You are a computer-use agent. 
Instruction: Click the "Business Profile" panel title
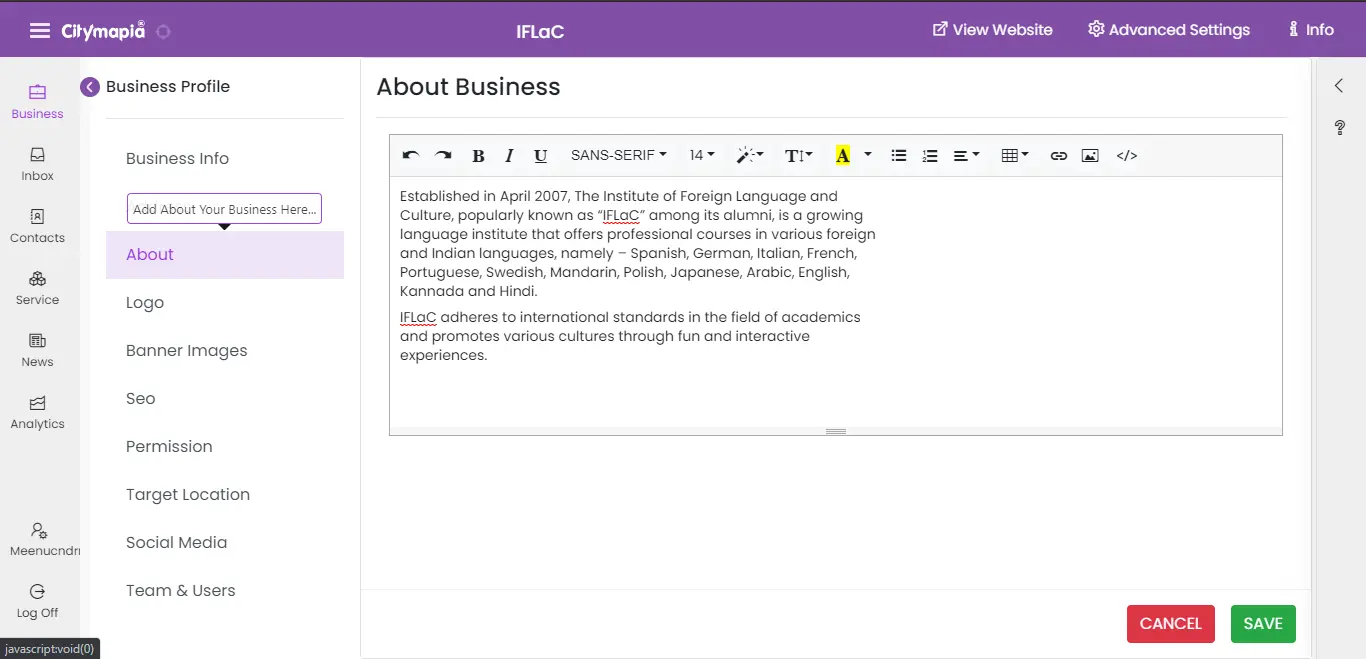(168, 87)
